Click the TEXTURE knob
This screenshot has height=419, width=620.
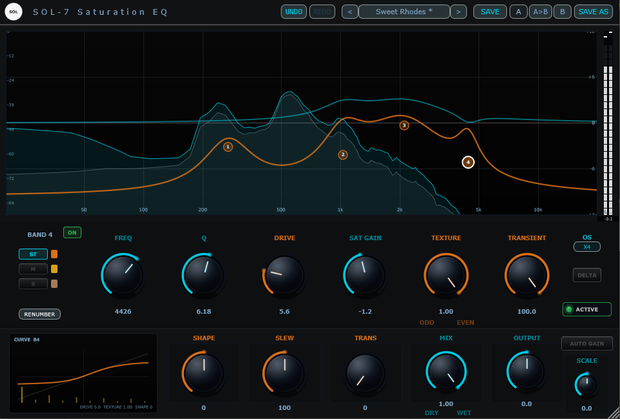click(x=446, y=275)
